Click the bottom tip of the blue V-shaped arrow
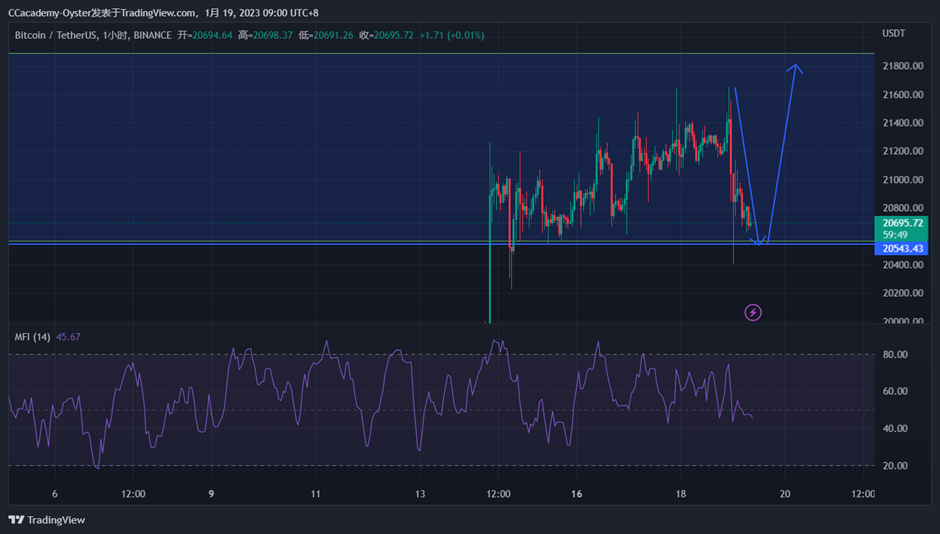The width and height of the screenshot is (940, 534). click(x=761, y=243)
